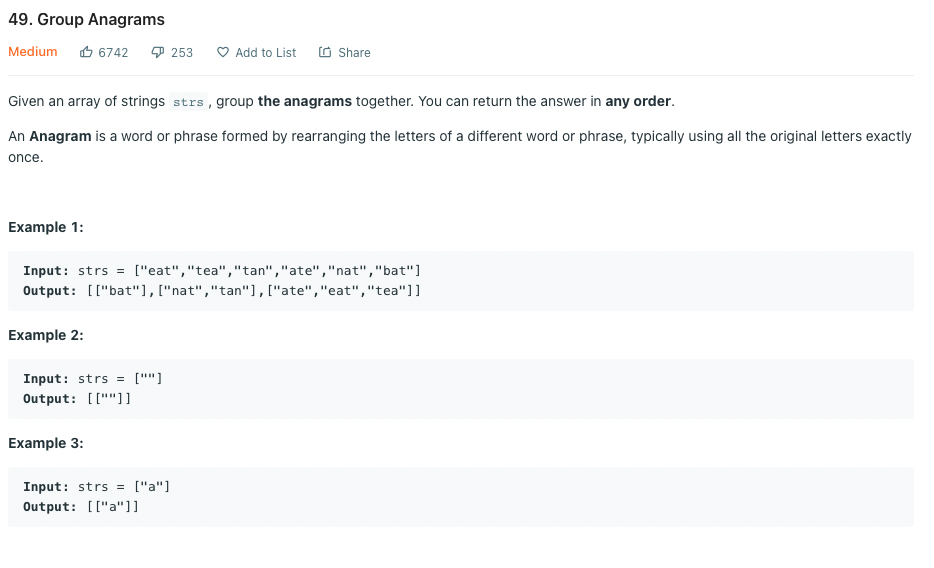
Task: Click the Medium difficulty label
Action: [x=33, y=52]
